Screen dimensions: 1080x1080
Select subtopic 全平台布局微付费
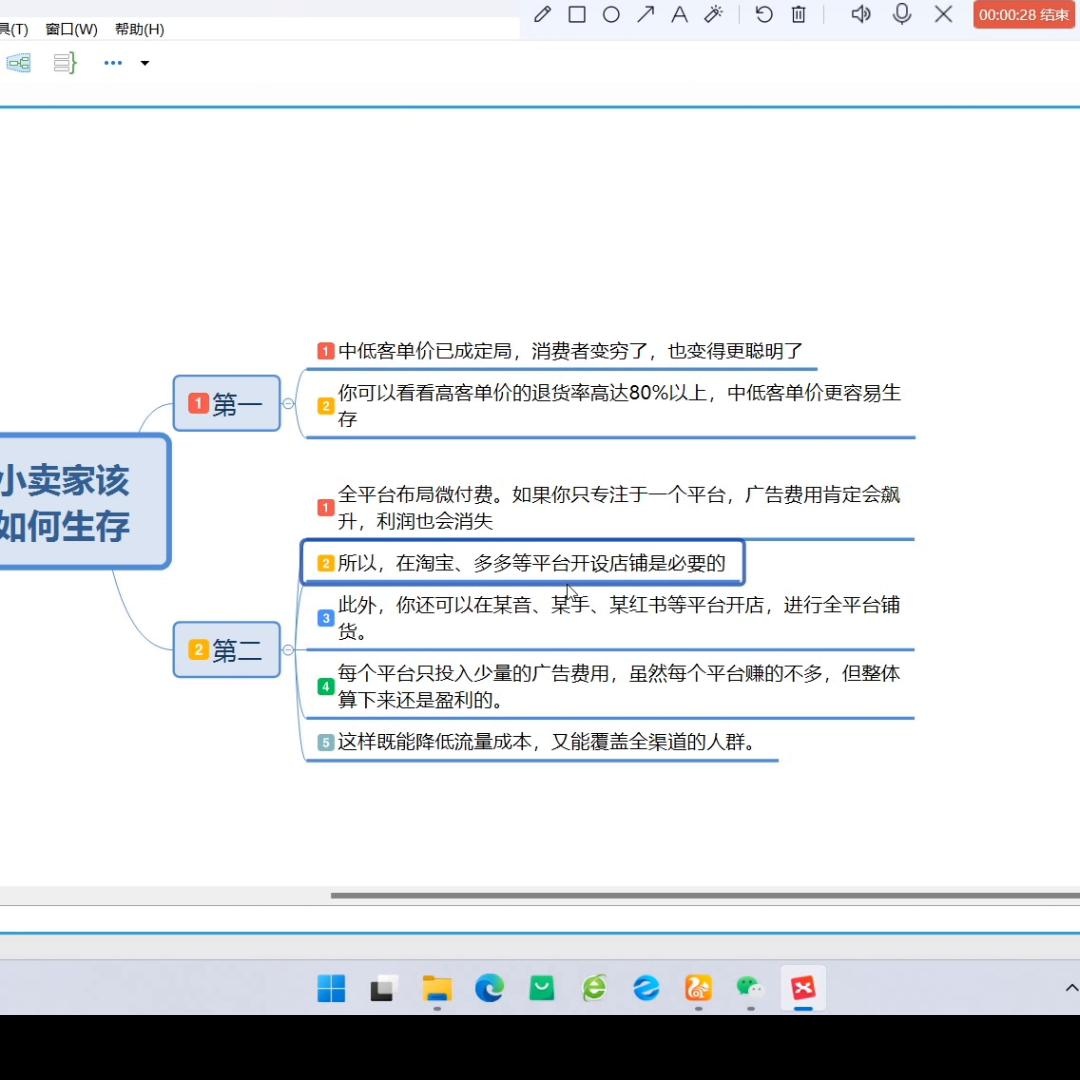(610, 508)
